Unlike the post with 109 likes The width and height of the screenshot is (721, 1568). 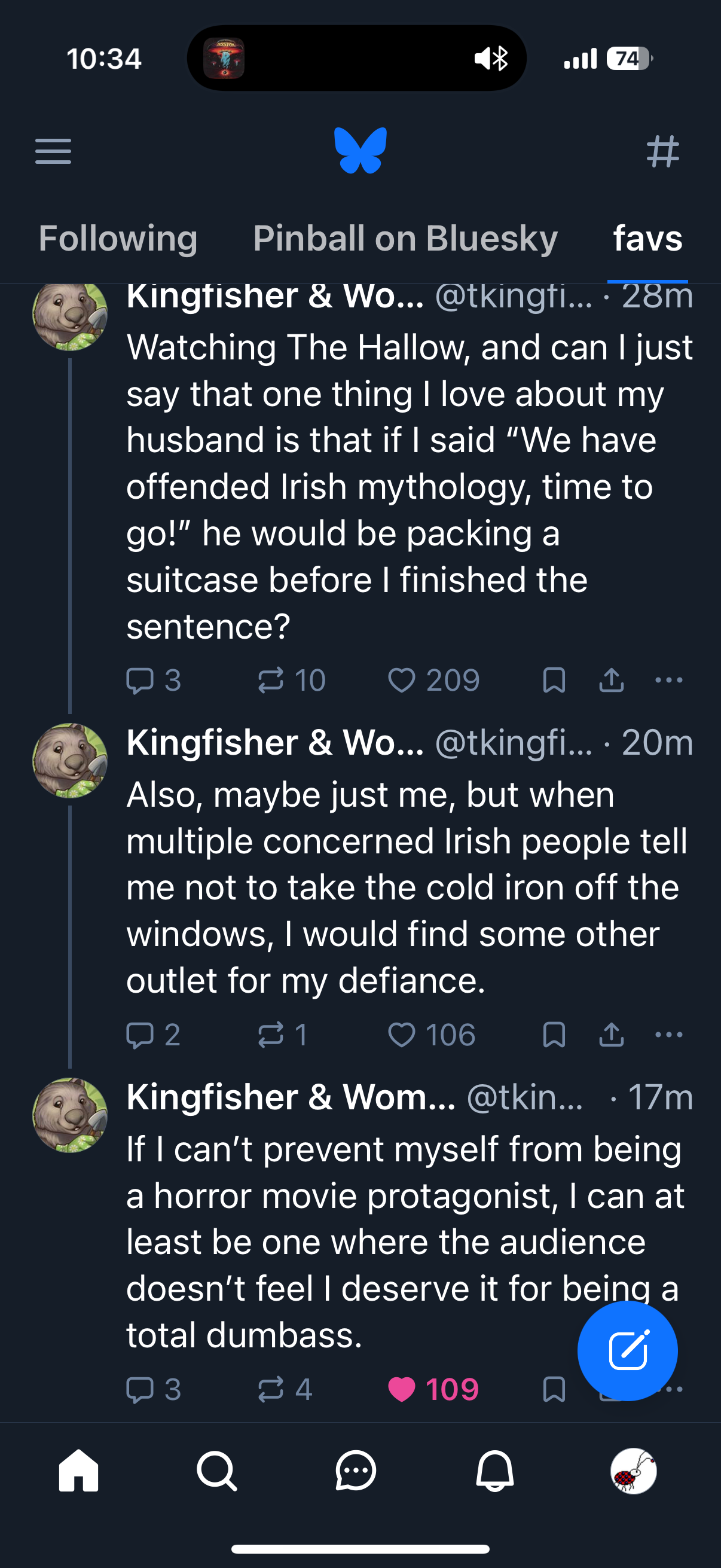[402, 1390]
